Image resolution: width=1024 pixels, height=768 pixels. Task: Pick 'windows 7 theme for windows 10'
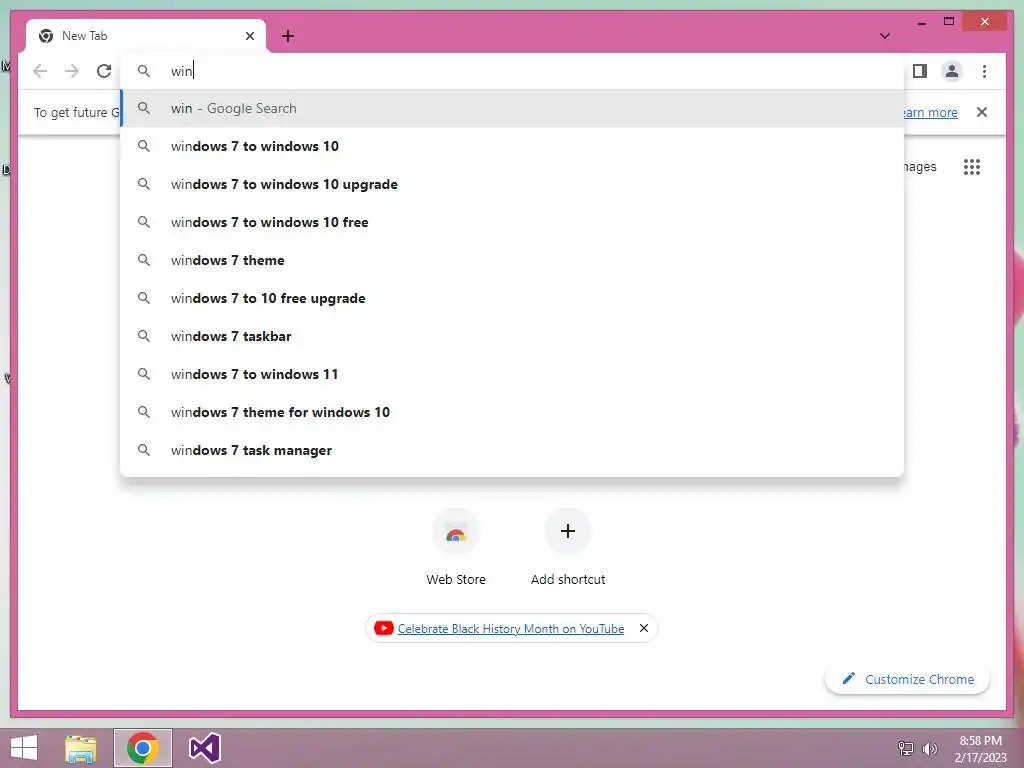tap(513, 412)
